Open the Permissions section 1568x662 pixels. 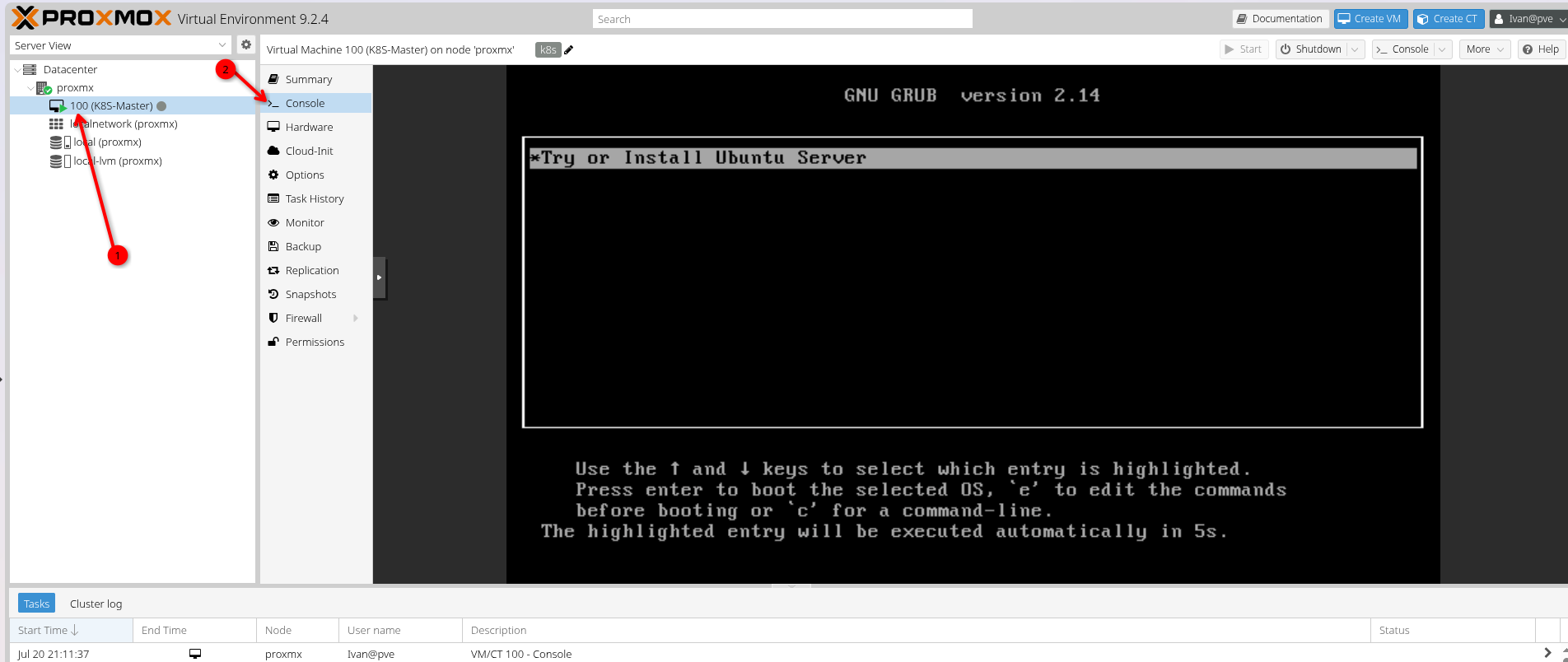click(316, 342)
